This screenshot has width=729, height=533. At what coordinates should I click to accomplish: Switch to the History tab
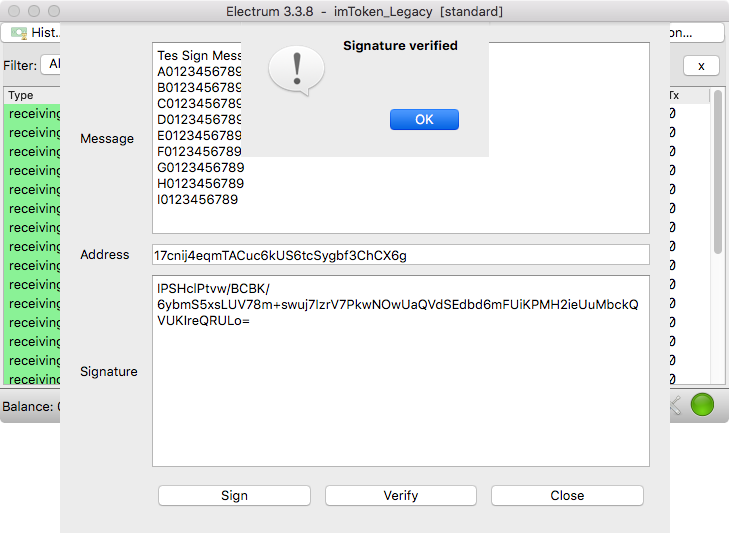[32, 33]
